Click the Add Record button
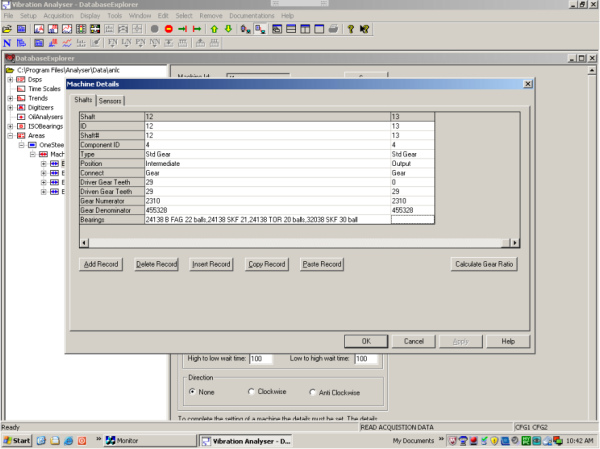Screen dimensions: 600x449 [x=101, y=264]
